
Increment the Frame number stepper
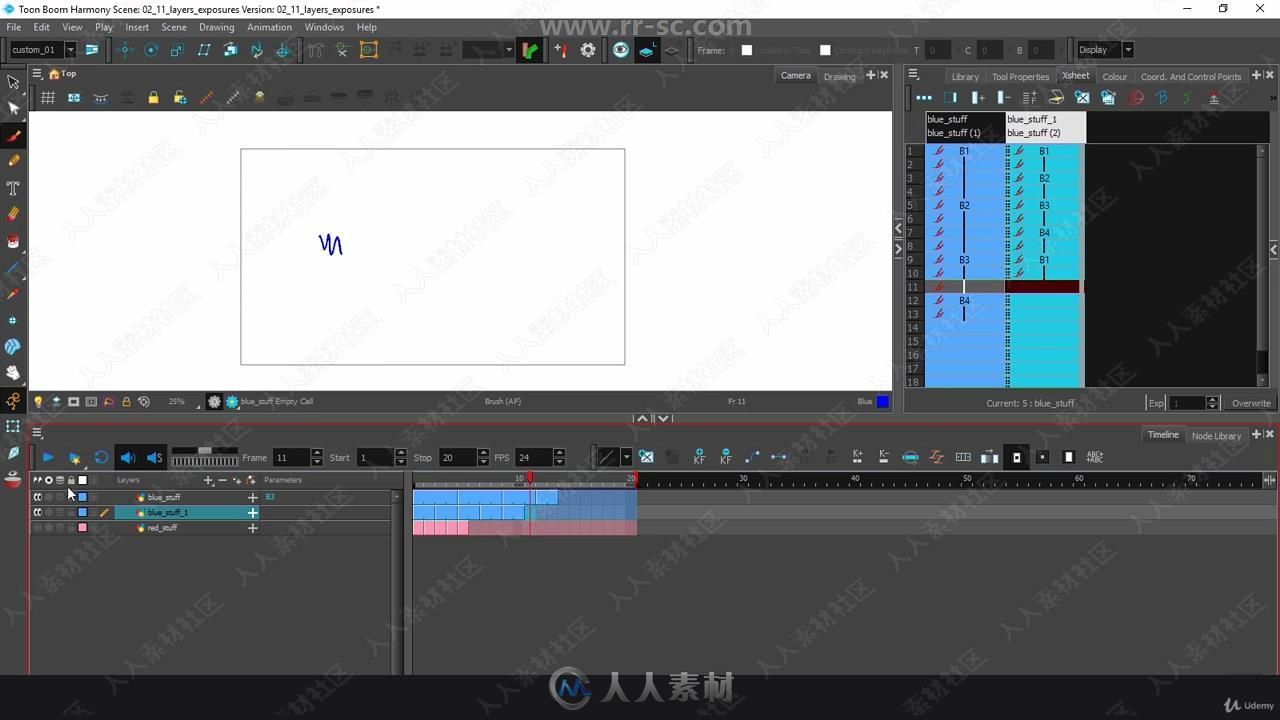click(317, 453)
